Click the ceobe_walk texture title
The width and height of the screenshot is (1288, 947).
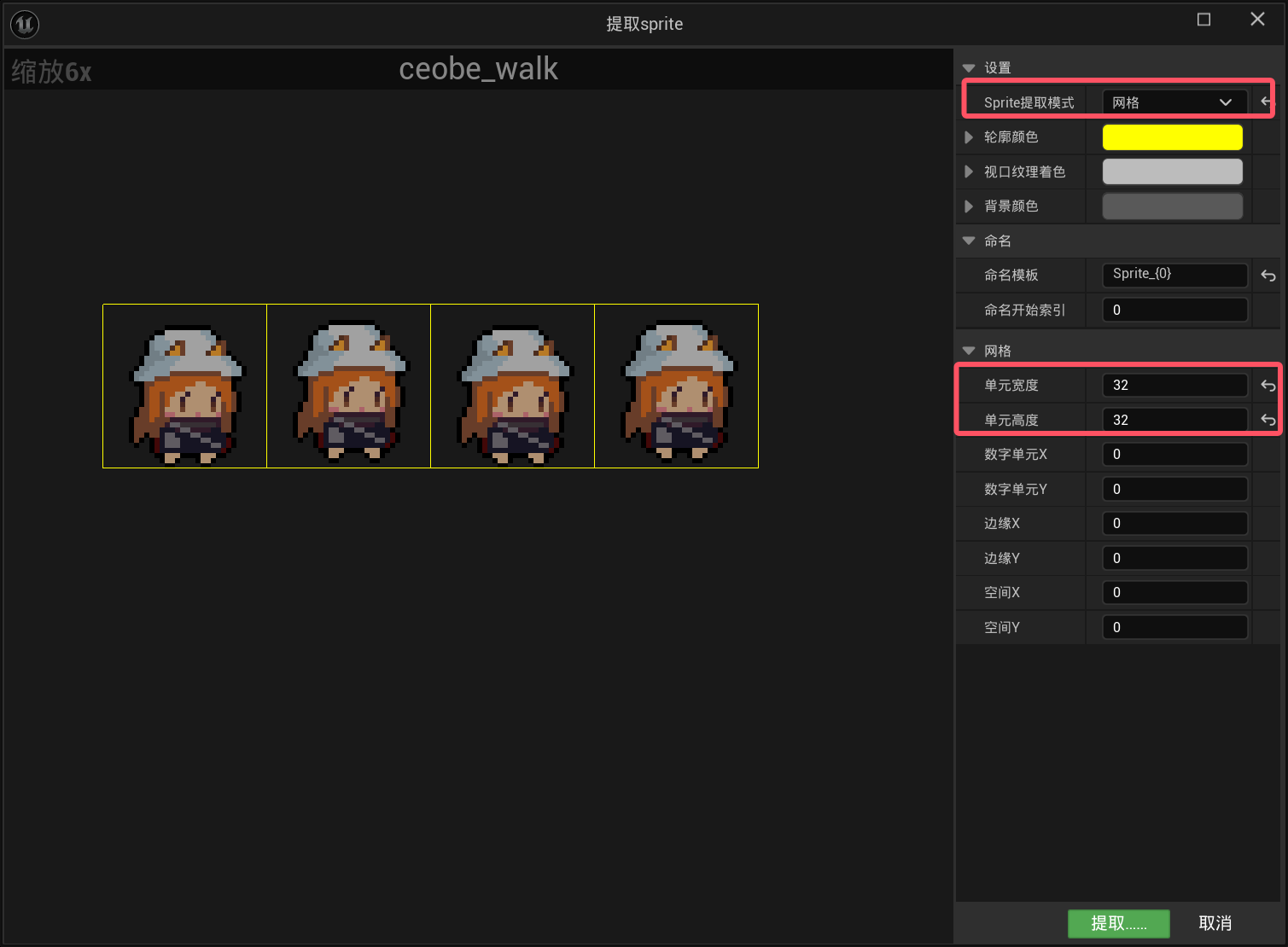478,69
